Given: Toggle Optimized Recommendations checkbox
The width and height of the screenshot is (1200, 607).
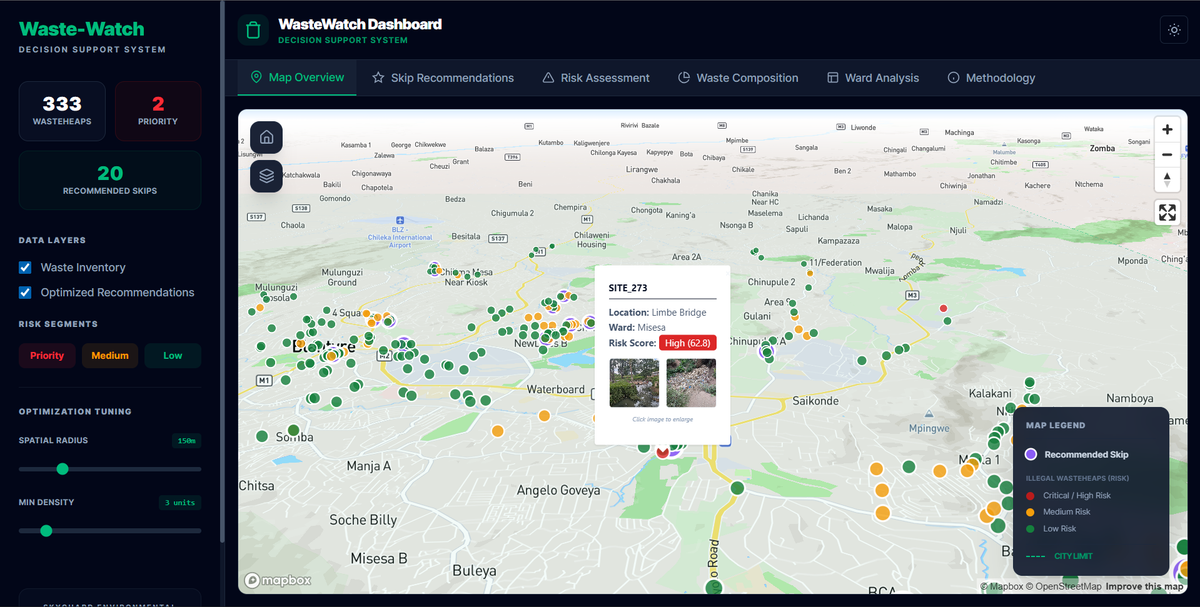Looking at the screenshot, I should [x=25, y=292].
